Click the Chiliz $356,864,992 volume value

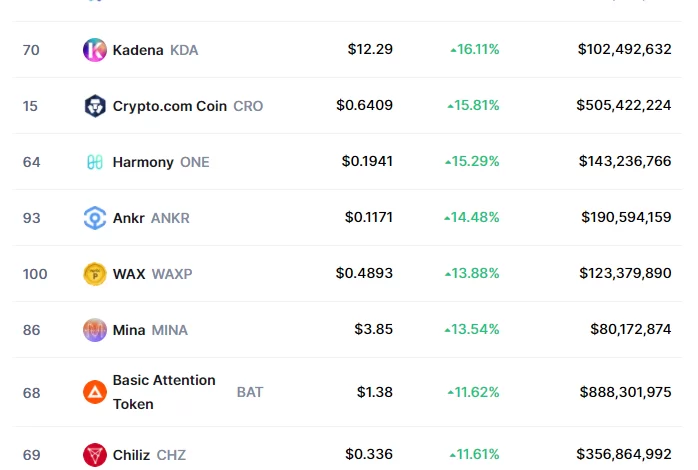click(623, 455)
